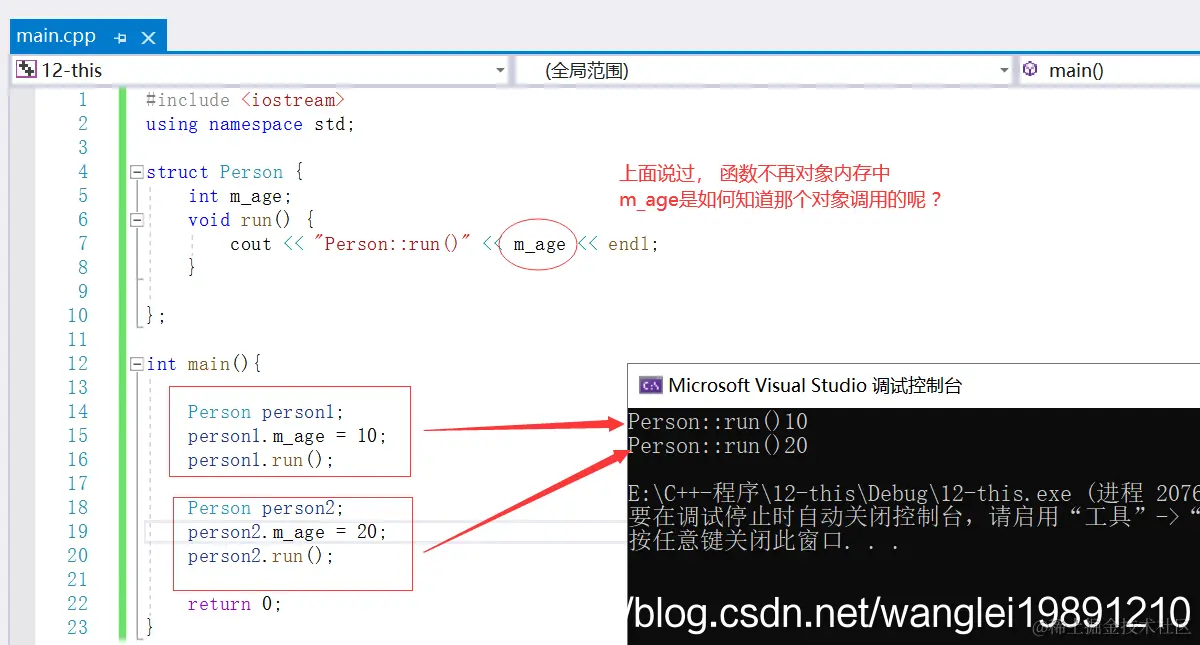1200x645 pixels.
Task: Click the Microsoft Visual Studio 调试控制台 title
Action: pyautogui.click(x=815, y=386)
